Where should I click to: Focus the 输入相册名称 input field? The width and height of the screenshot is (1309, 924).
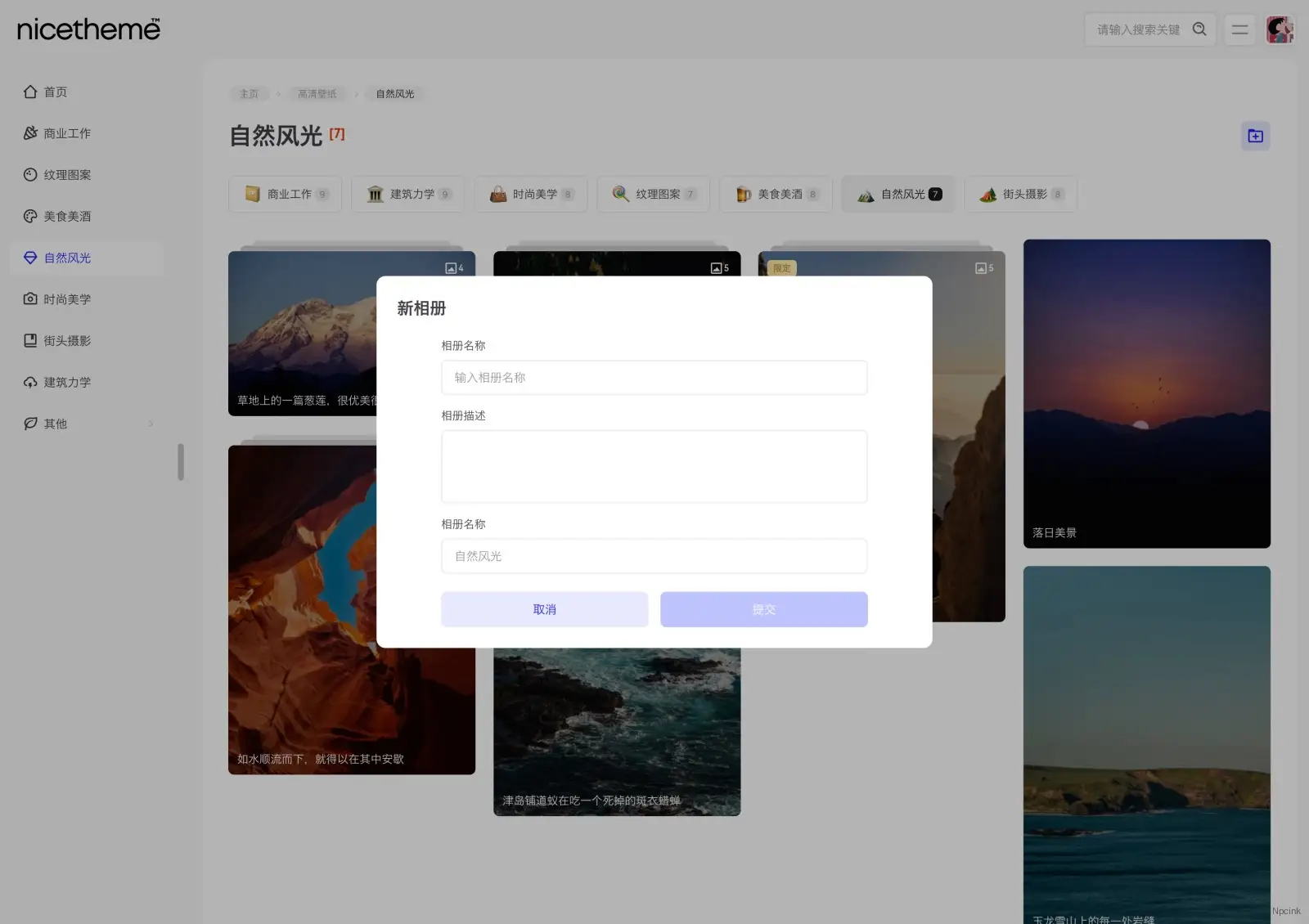tap(654, 378)
